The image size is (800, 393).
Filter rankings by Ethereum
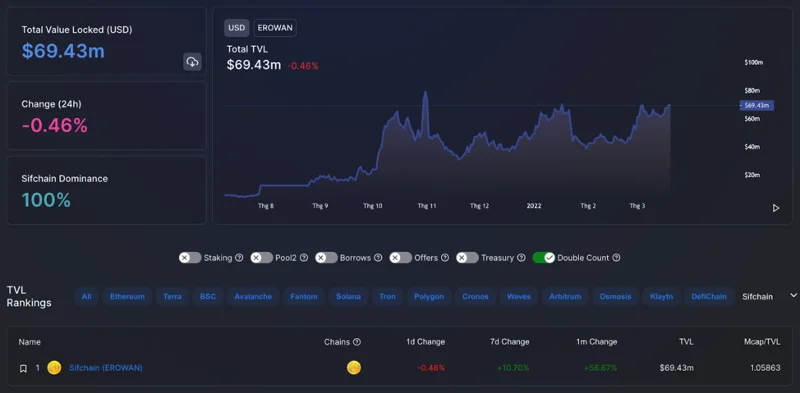(x=128, y=297)
